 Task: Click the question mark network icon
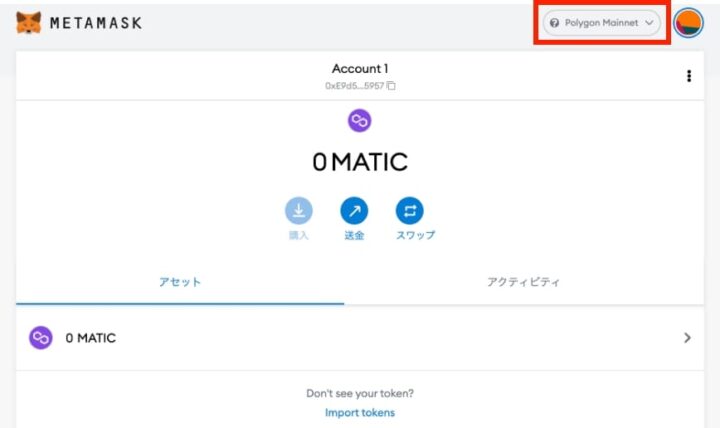point(554,23)
